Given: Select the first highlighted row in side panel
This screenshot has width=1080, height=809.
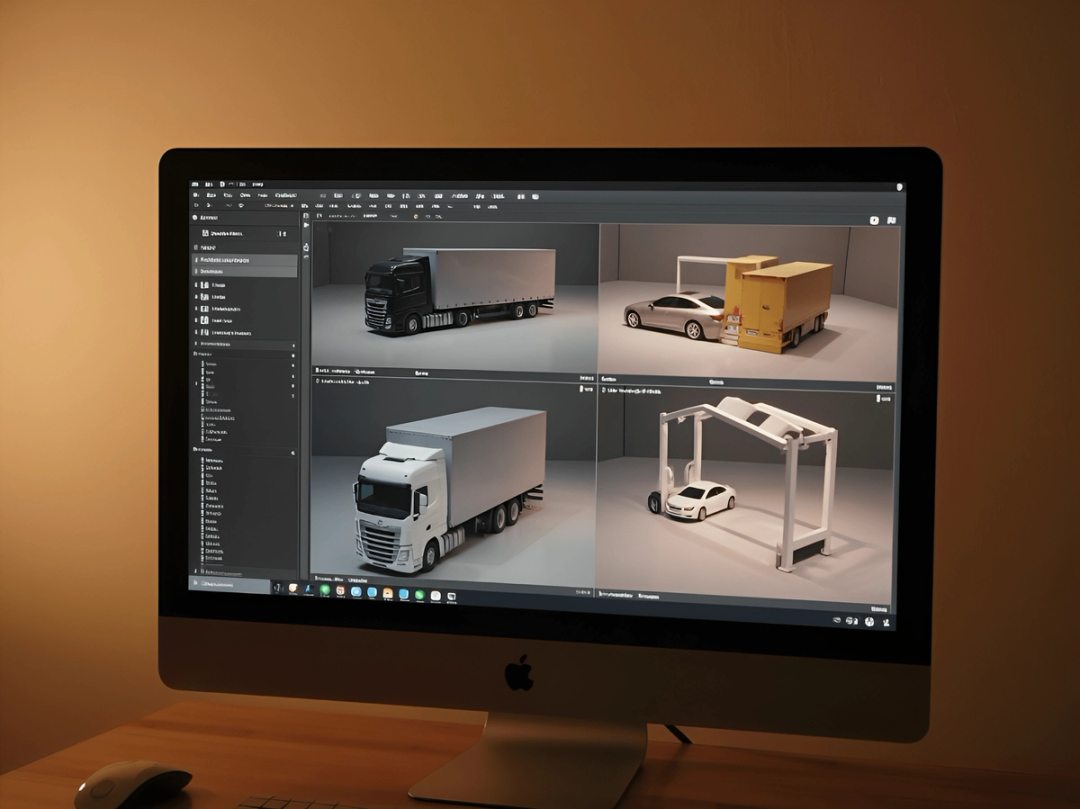Looking at the screenshot, I should coord(245,260).
